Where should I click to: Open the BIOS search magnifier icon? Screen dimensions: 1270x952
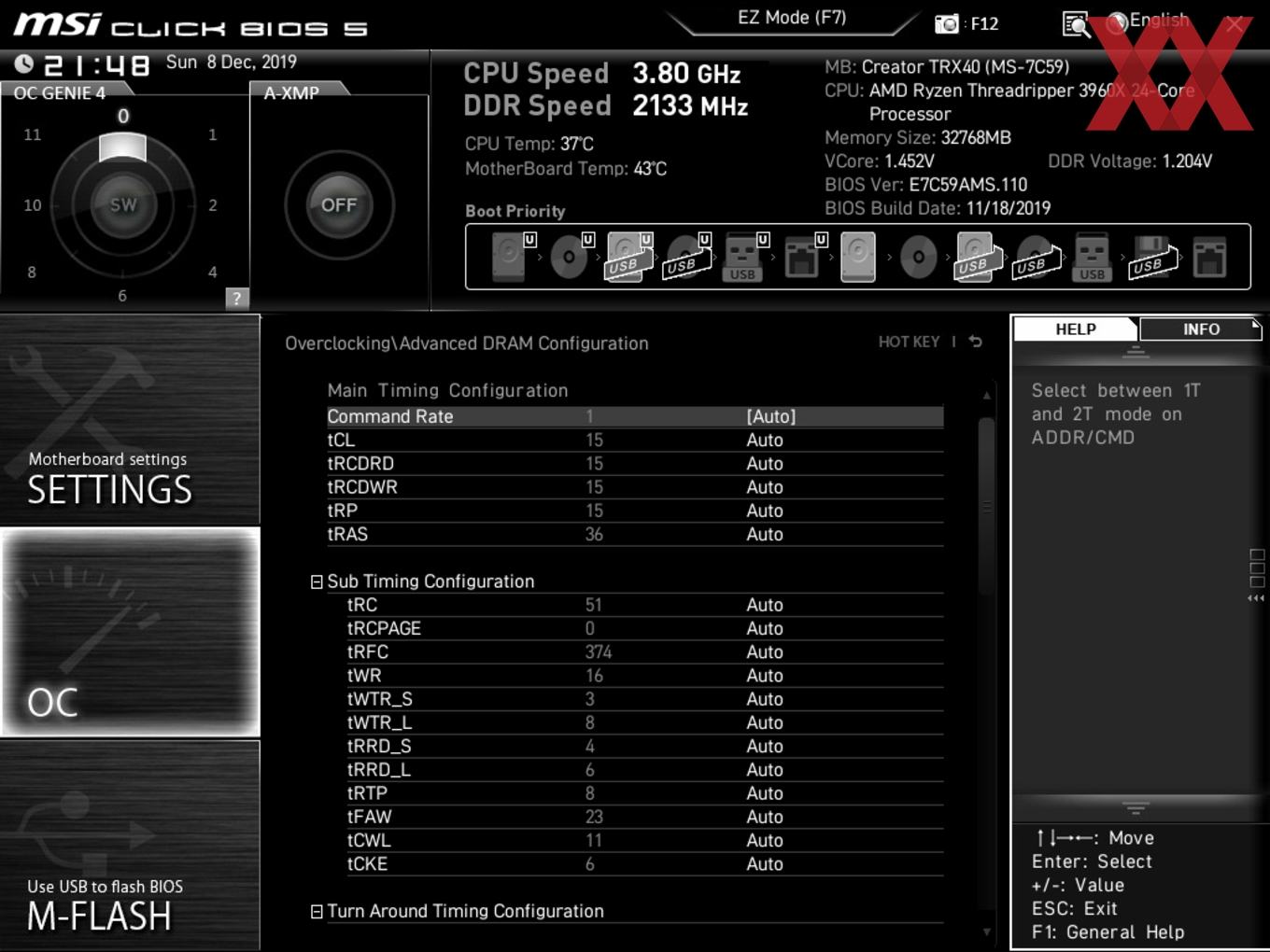point(1076,24)
